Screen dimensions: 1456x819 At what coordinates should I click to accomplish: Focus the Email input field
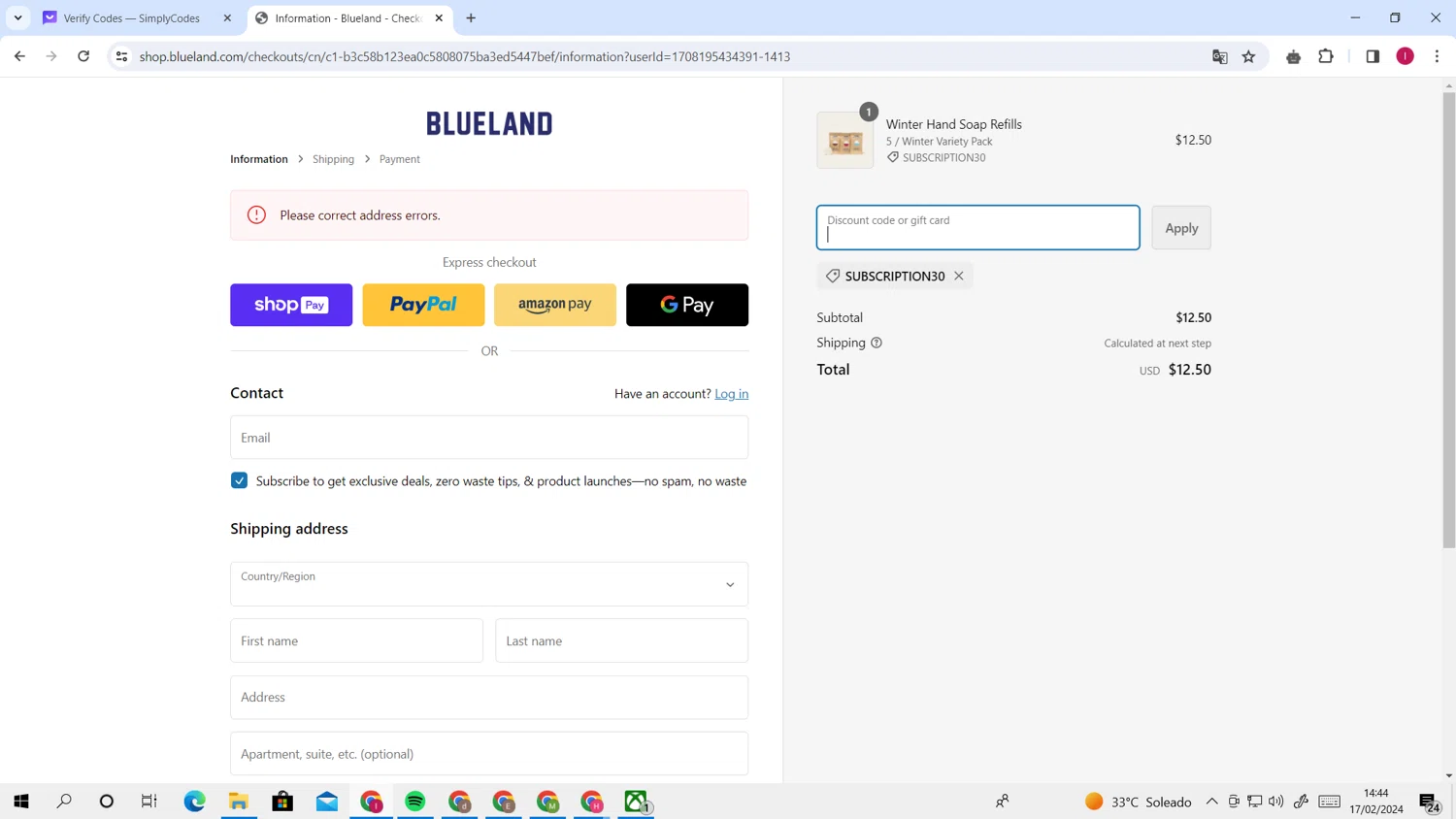489,438
